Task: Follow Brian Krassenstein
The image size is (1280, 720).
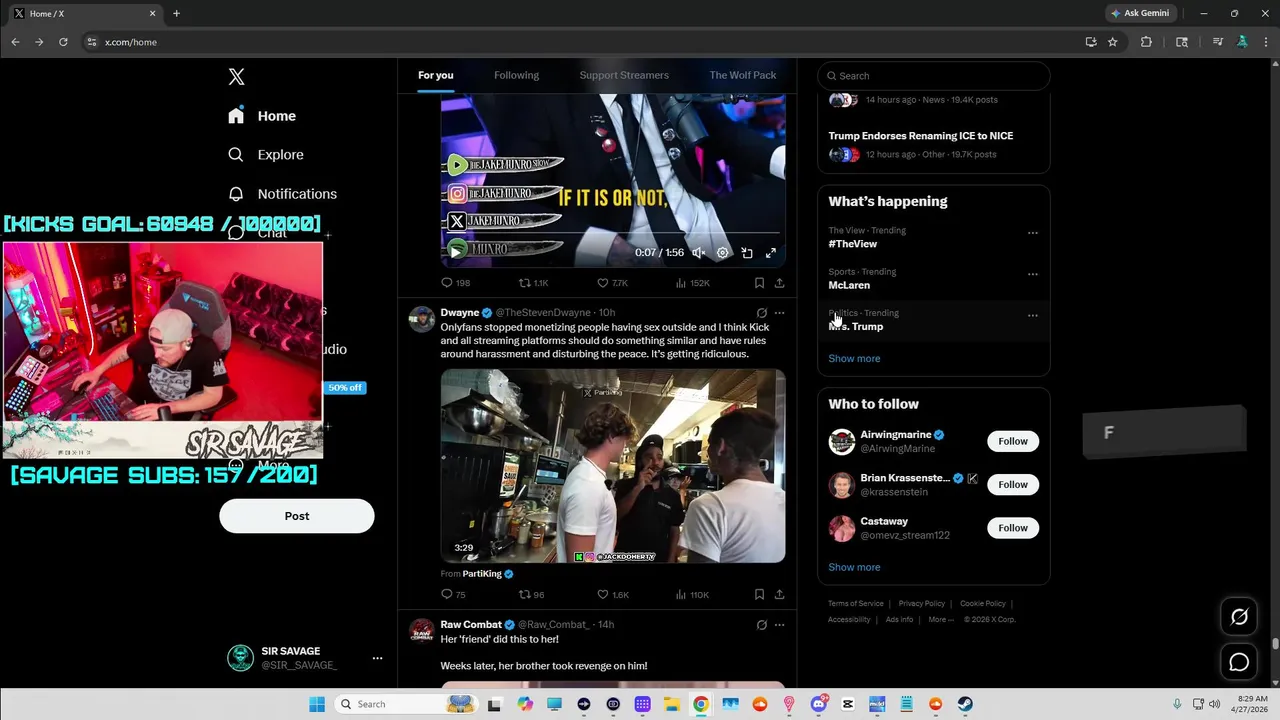Action: pos(1013,485)
